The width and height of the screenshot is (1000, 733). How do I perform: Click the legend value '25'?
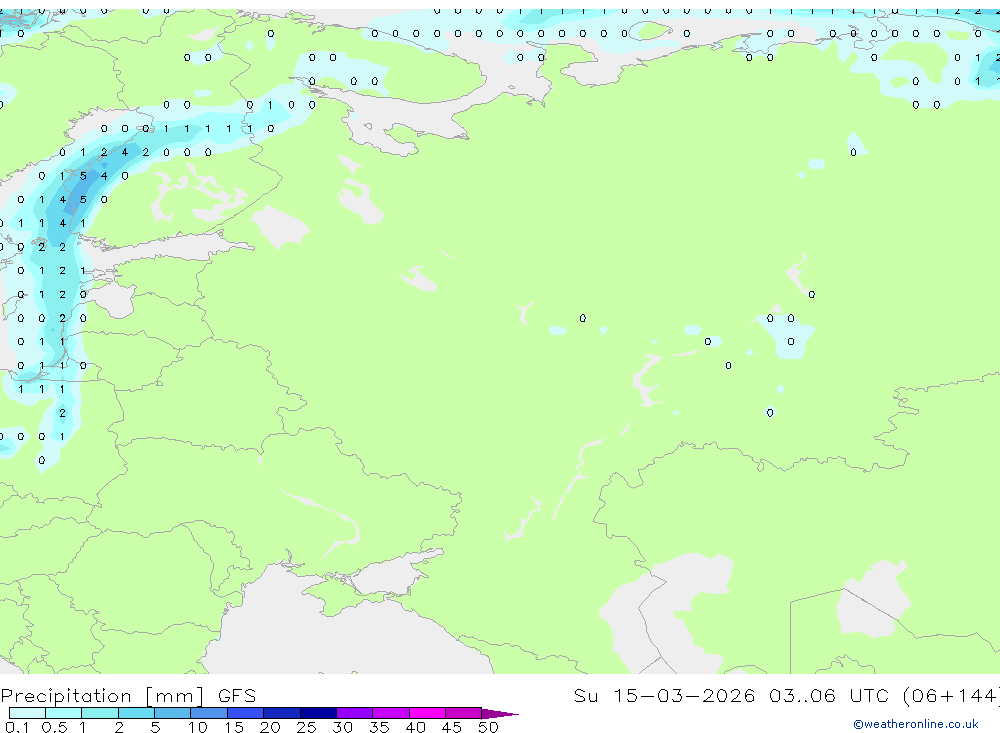click(x=306, y=727)
